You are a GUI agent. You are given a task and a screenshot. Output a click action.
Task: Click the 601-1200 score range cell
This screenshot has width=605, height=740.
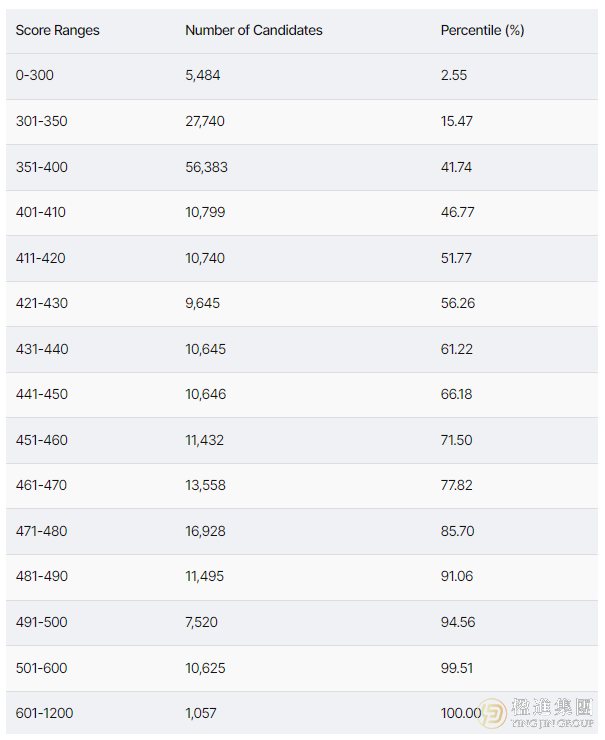tap(44, 713)
